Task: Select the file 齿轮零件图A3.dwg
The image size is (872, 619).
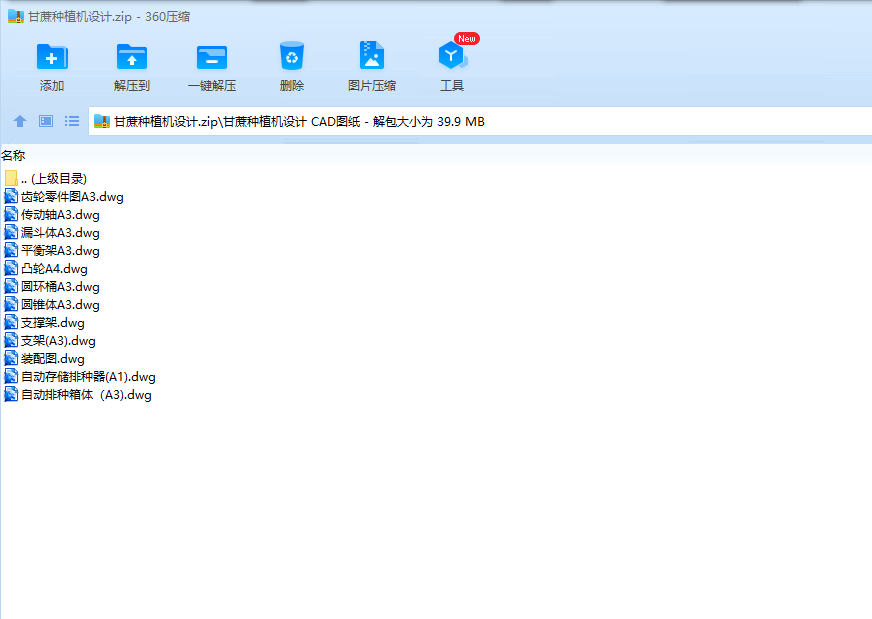Action: [x=72, y=197]
